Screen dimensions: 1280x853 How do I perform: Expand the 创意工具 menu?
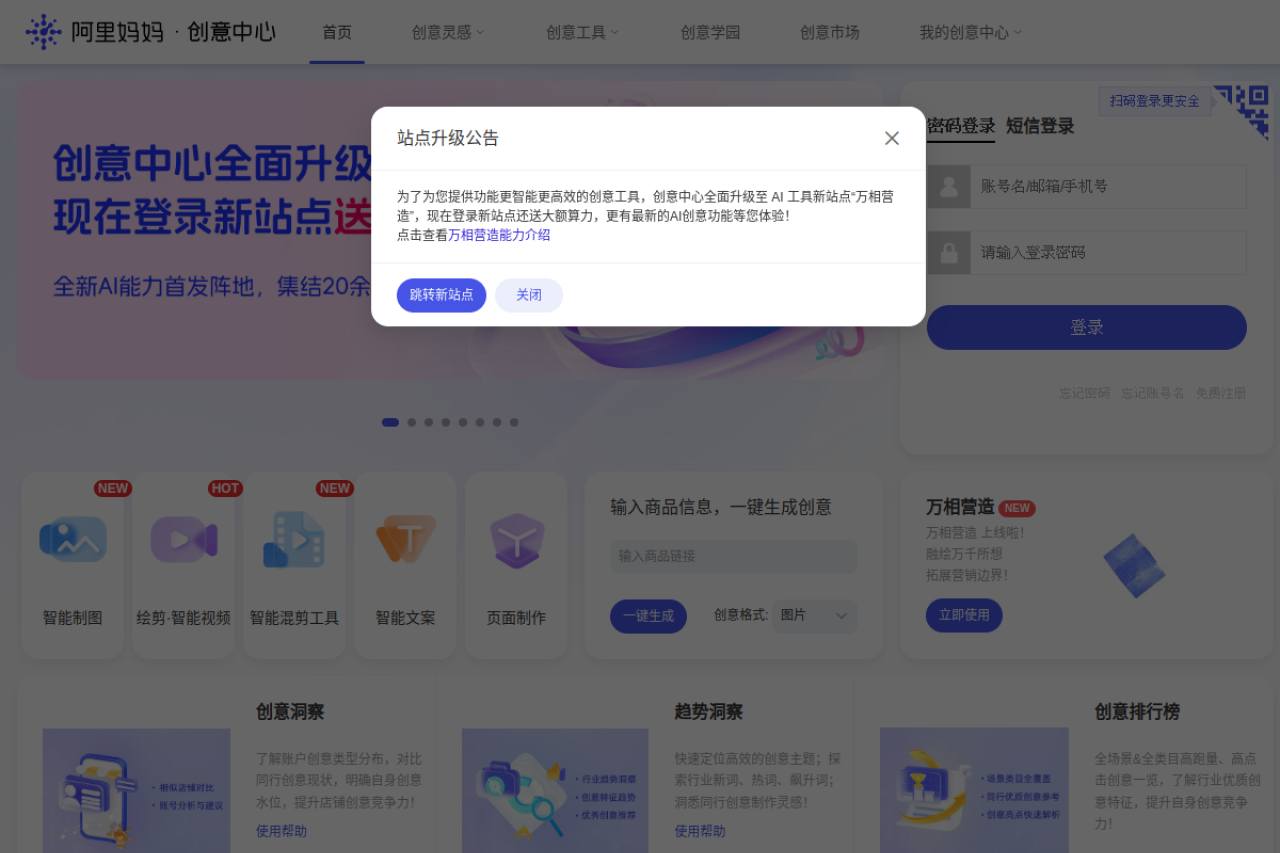582,32
